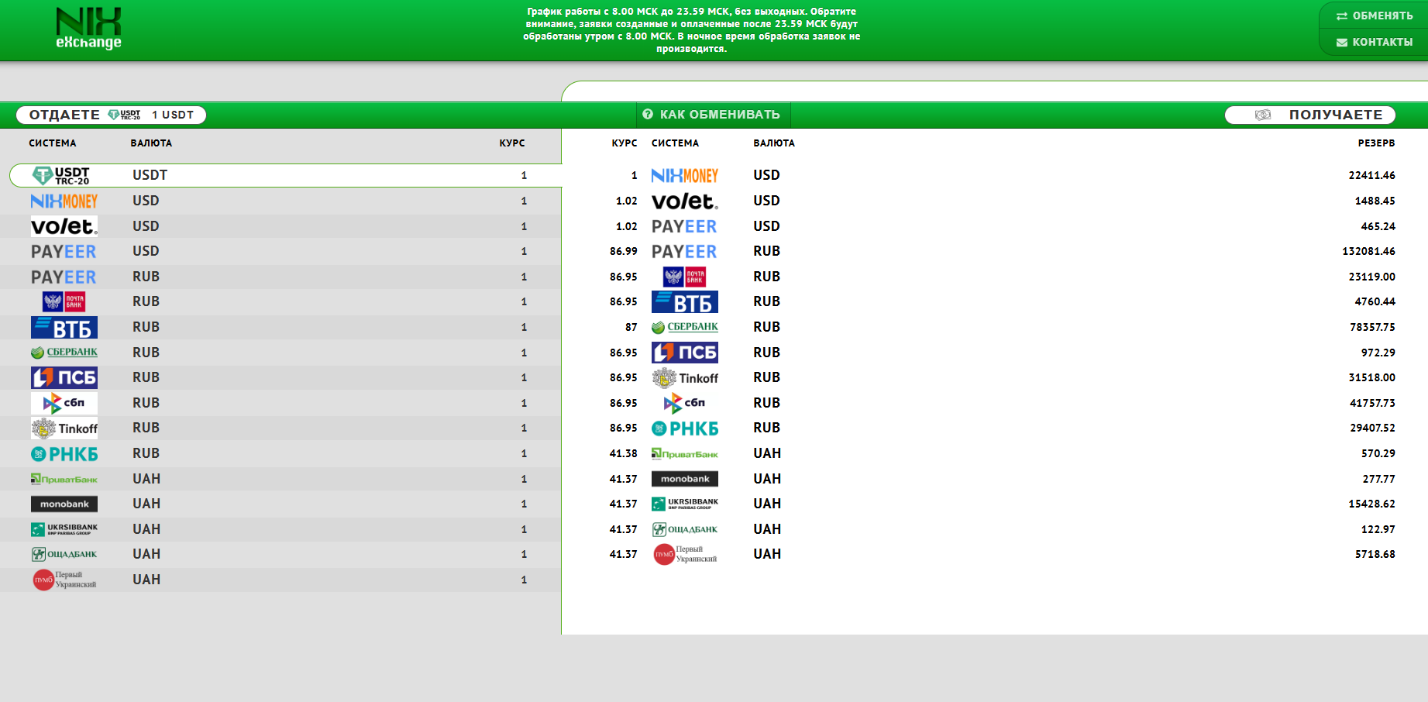The width and height of the screenshot is (1428, 702).
Task: Select UkrSibbank logo in the give list
Action: (64, 529)
